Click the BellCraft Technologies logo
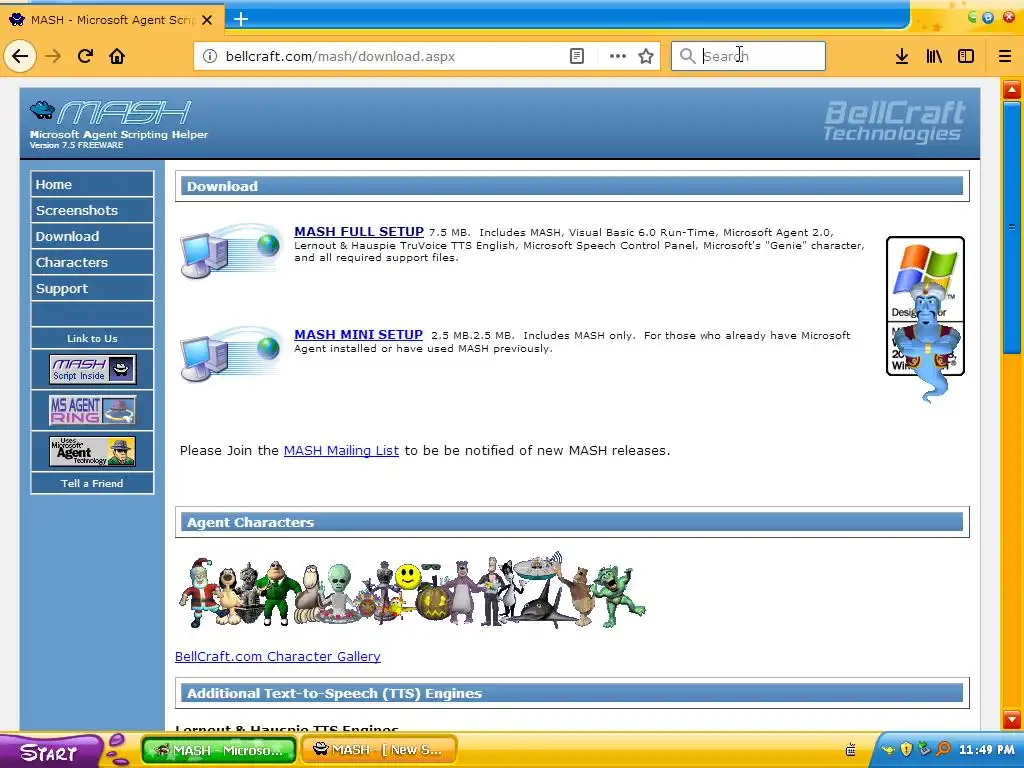Screen dimensions: 1024x768 (894, 121)
